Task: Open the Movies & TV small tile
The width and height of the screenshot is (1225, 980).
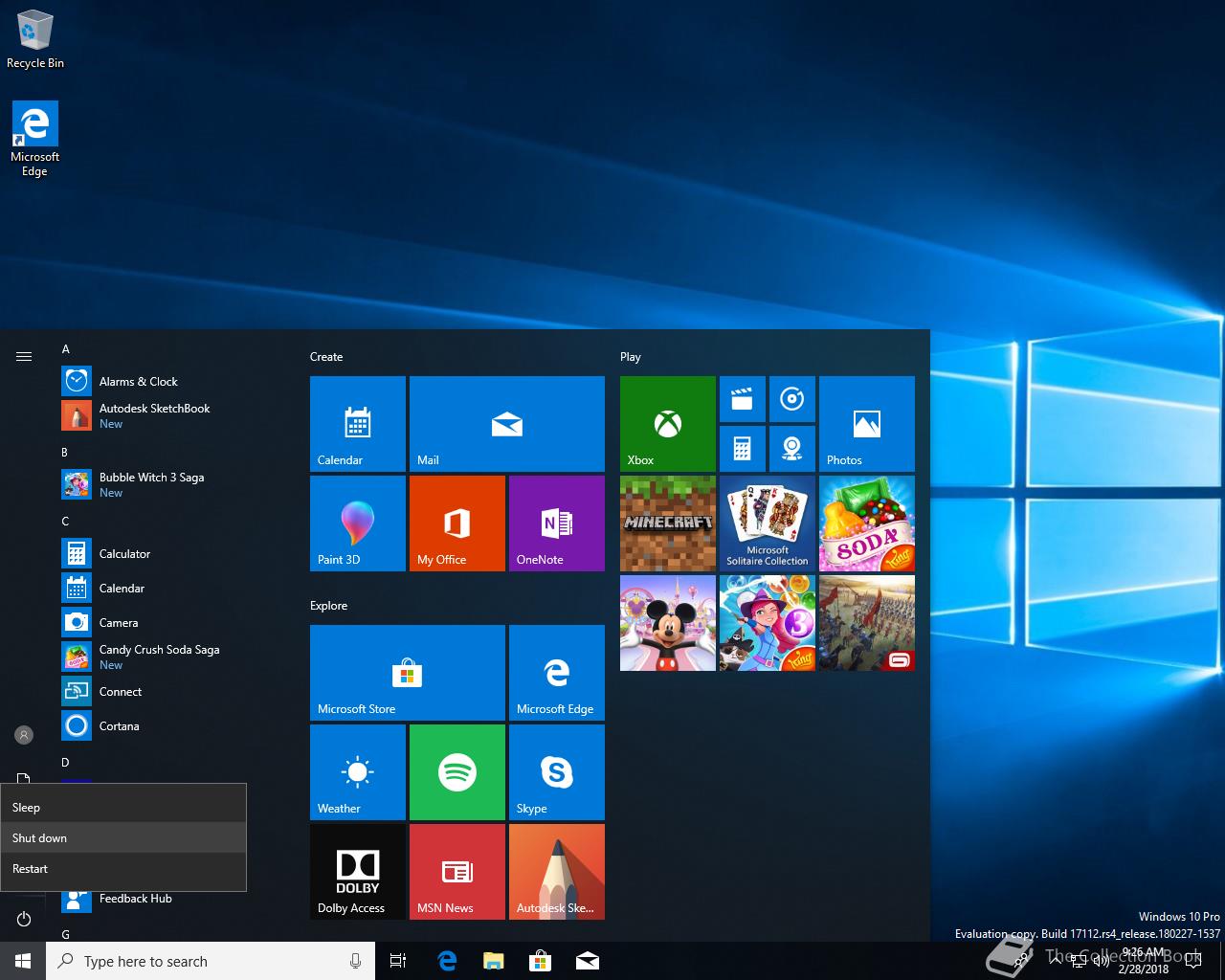Action: (743, 399)
